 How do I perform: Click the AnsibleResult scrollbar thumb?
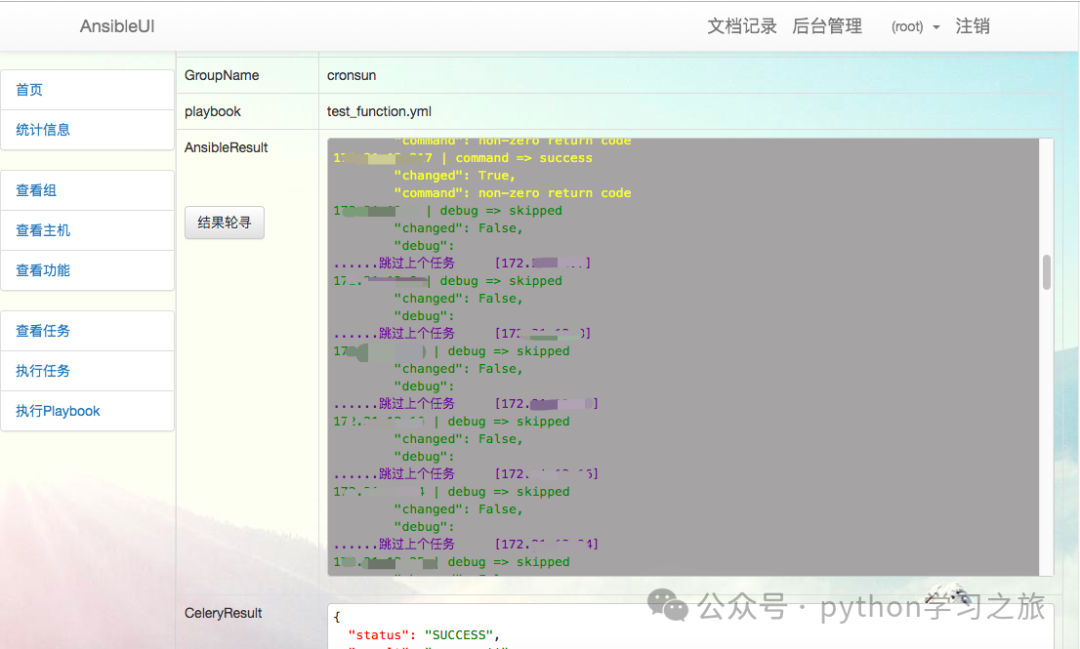click(1046, 272)
